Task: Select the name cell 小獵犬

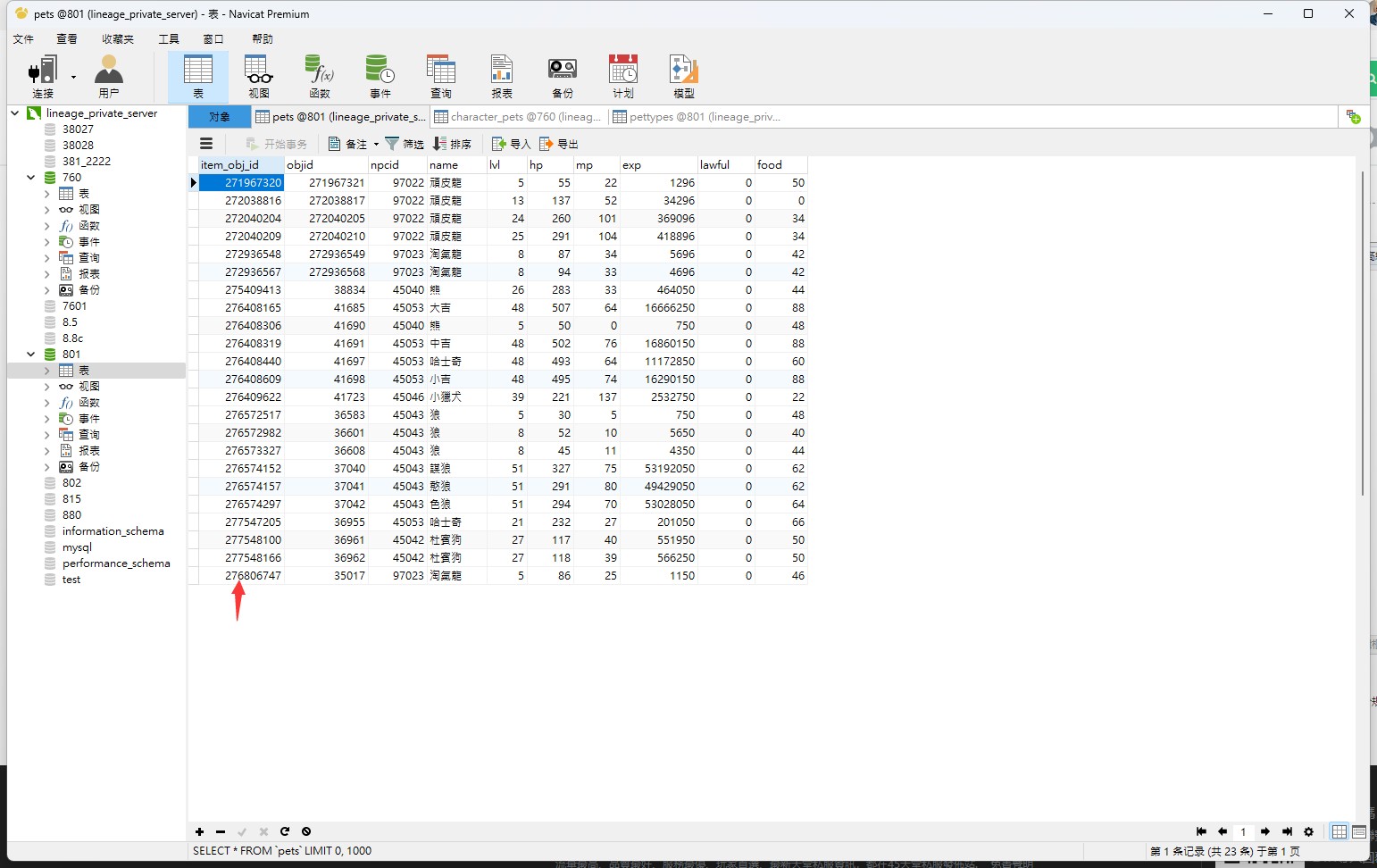Action: click(x=456, y=397)
